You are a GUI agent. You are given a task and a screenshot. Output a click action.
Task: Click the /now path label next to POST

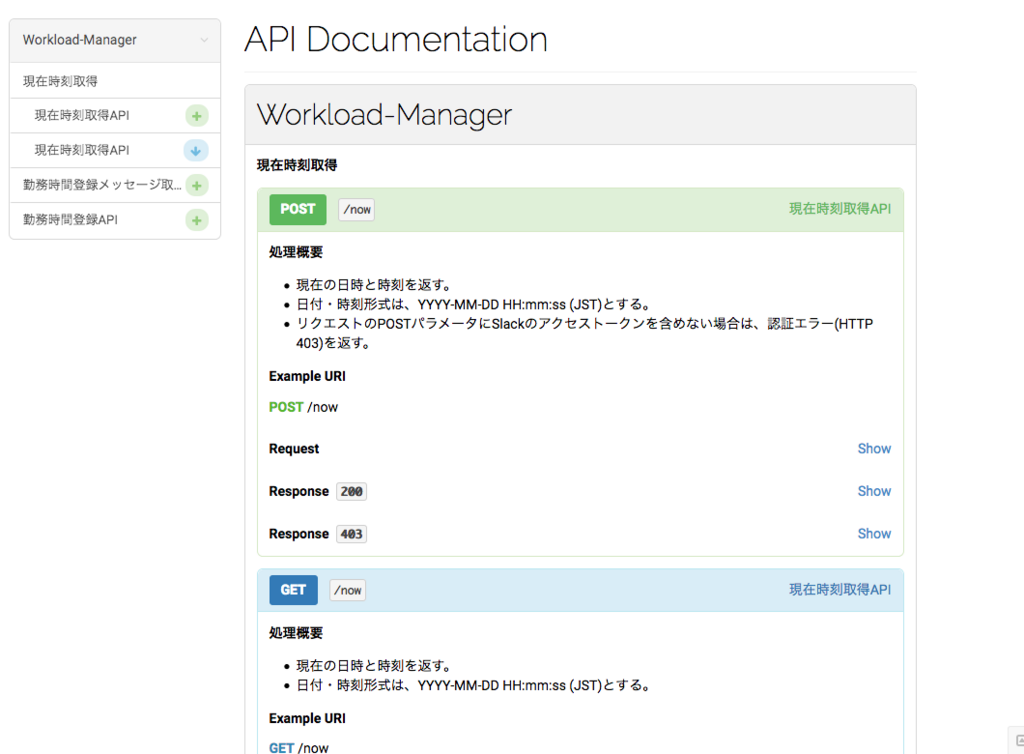[357, 210]
